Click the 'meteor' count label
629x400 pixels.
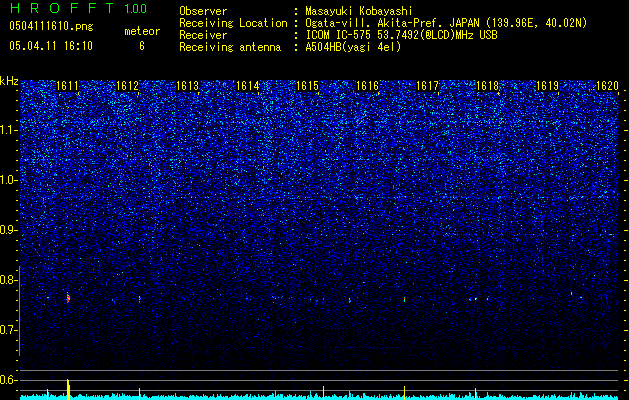click(142, 31)
